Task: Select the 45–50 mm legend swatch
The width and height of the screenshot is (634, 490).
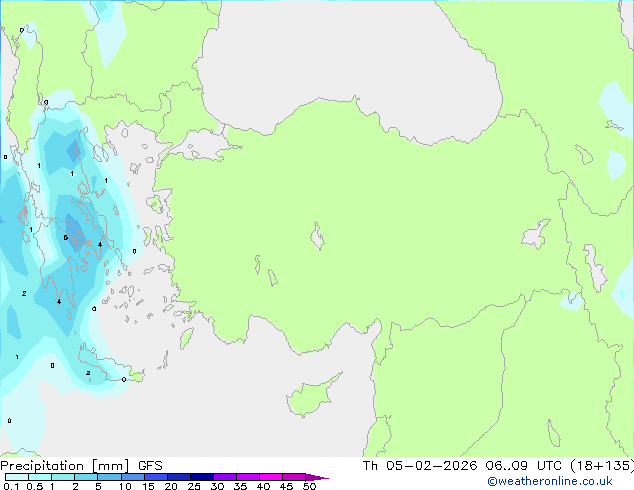Action: point(294,477)
